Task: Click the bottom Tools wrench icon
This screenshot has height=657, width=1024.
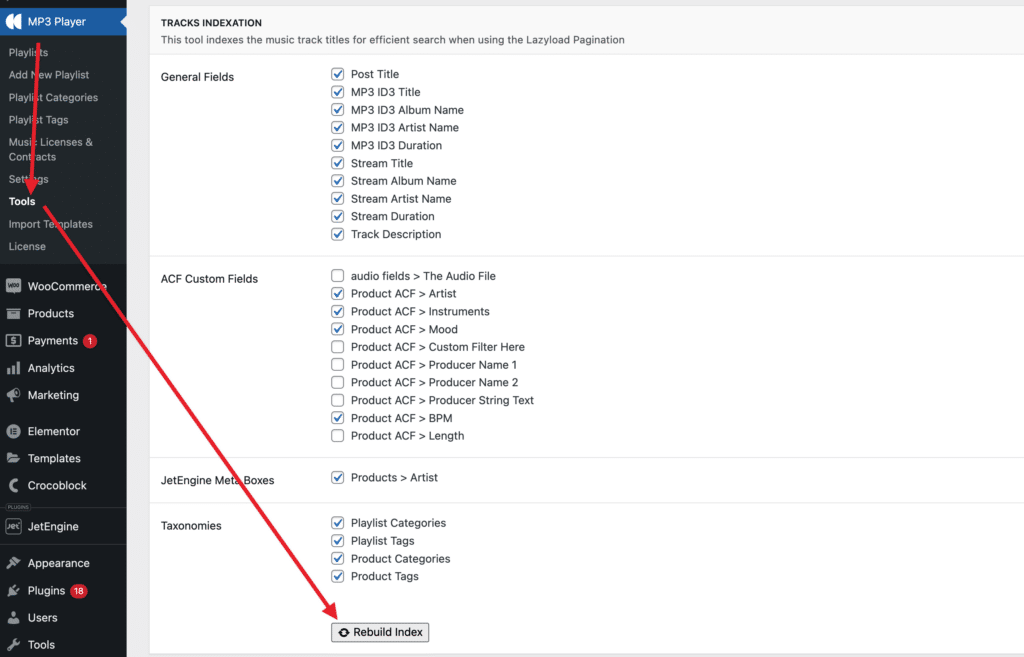Action: (x=13, y=645)
